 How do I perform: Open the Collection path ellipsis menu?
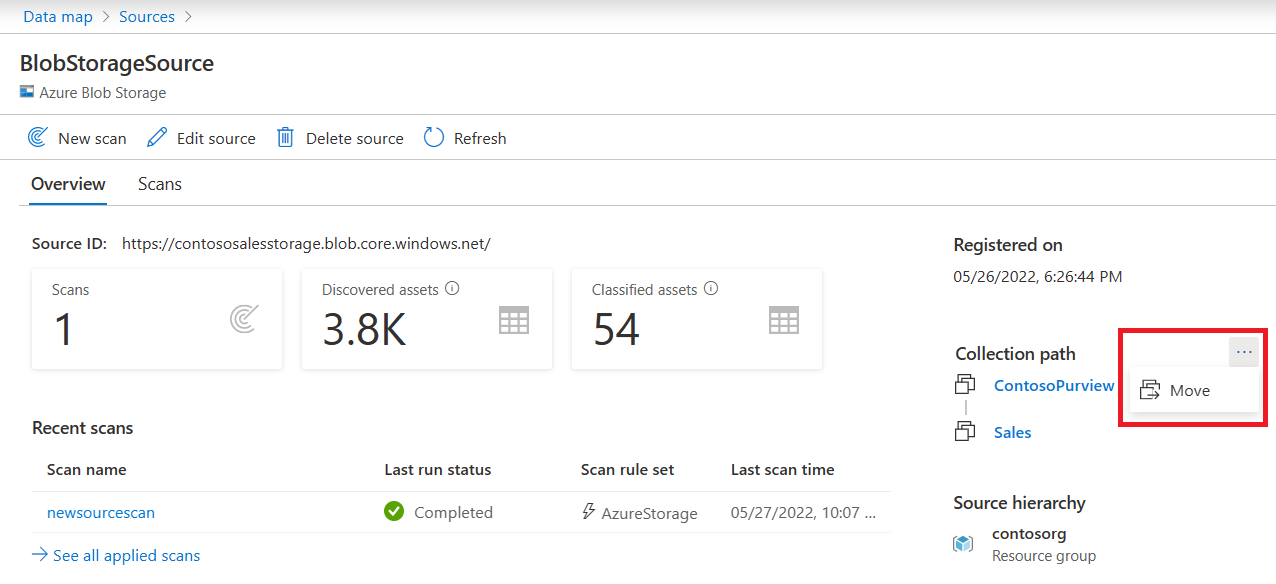coord(1243,352)
